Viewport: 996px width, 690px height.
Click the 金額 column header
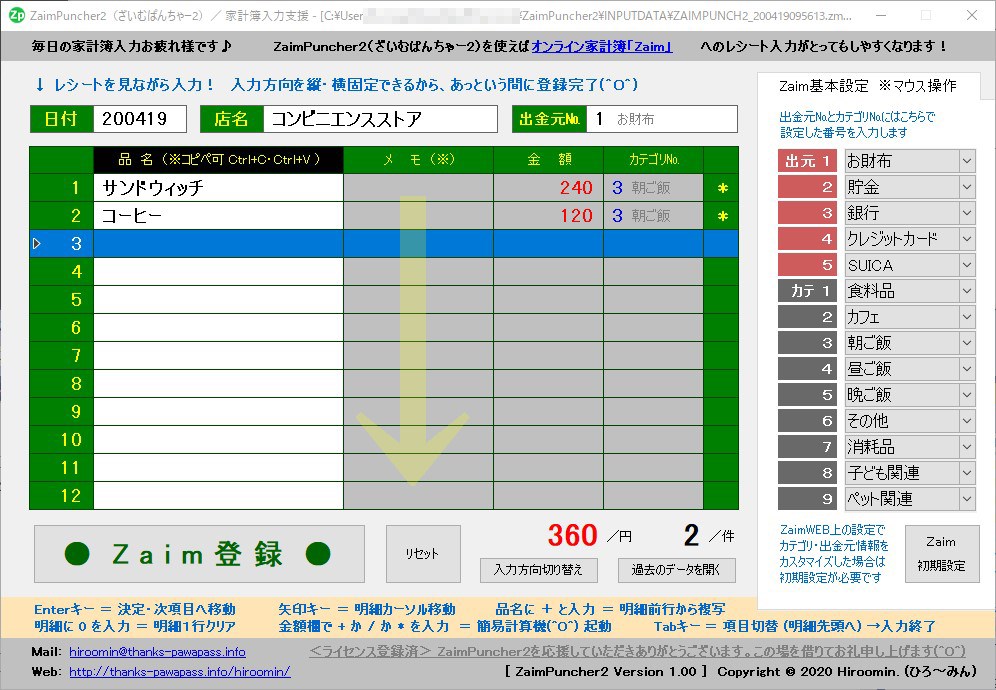coord(548,160)
